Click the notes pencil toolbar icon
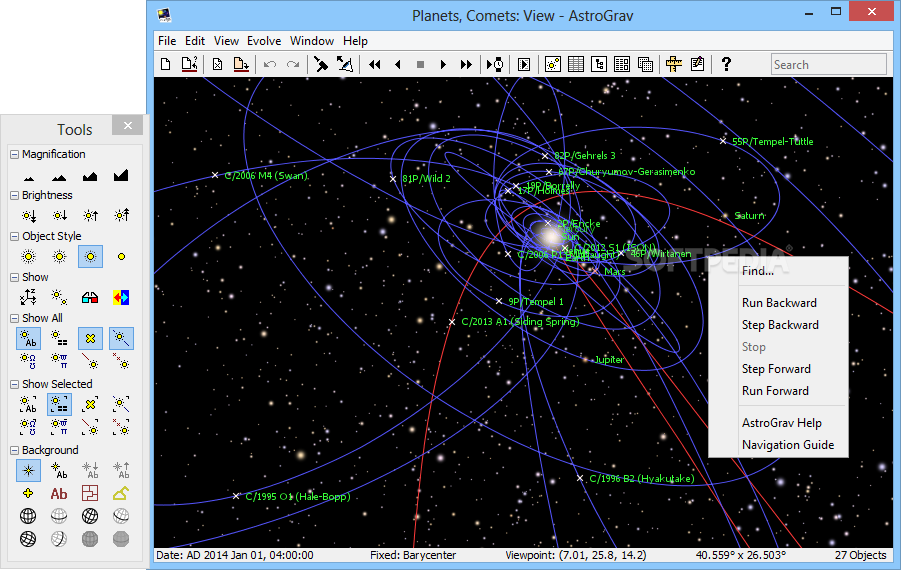This screenshot has width=901, height=570. (x=698, y=64)
